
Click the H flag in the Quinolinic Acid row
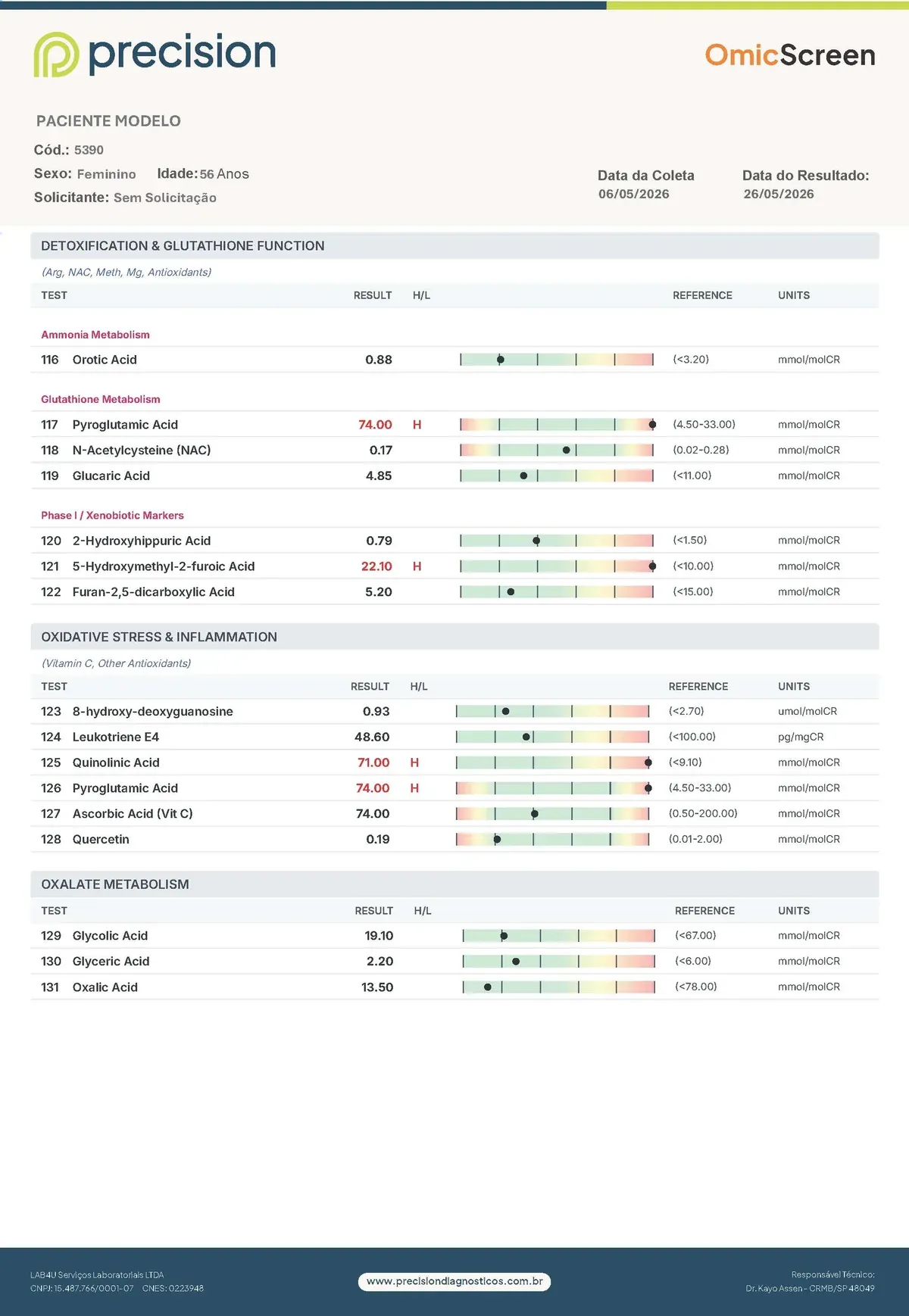414,762
